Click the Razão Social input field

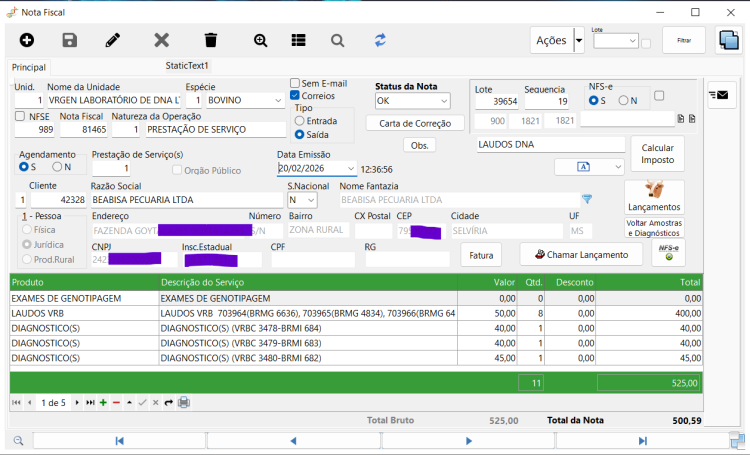[x=187, y=200]
